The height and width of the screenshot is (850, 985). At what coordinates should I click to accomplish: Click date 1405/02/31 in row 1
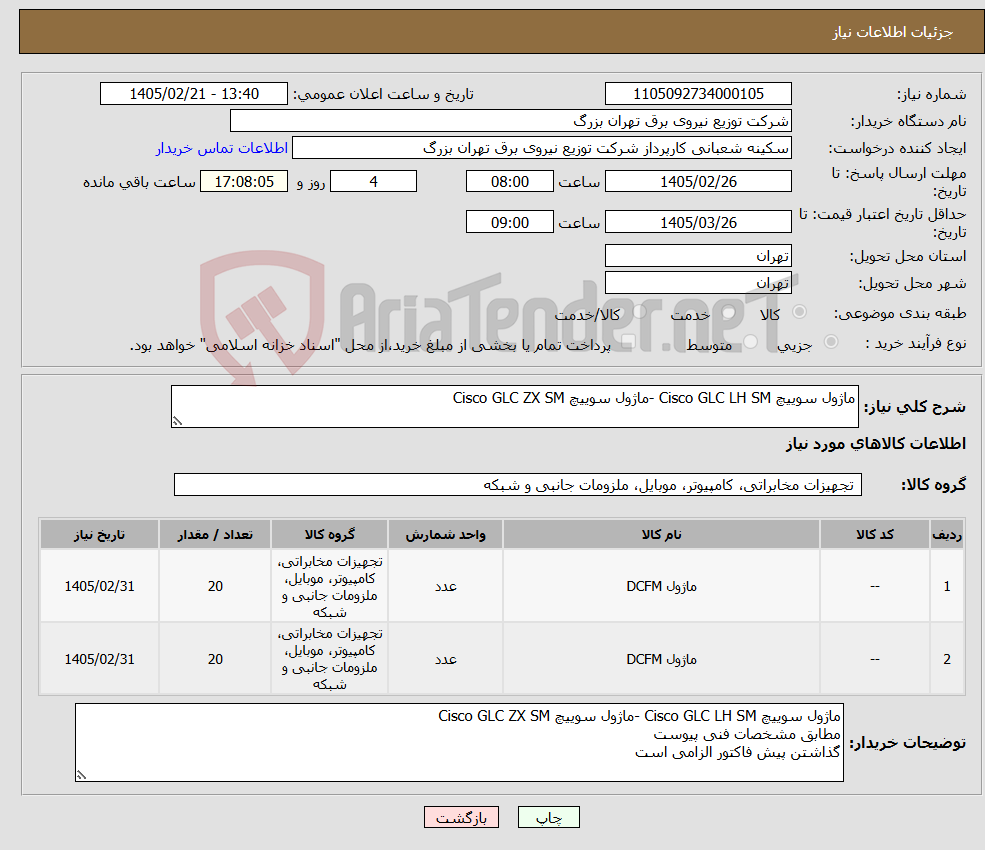pos(99,586)
